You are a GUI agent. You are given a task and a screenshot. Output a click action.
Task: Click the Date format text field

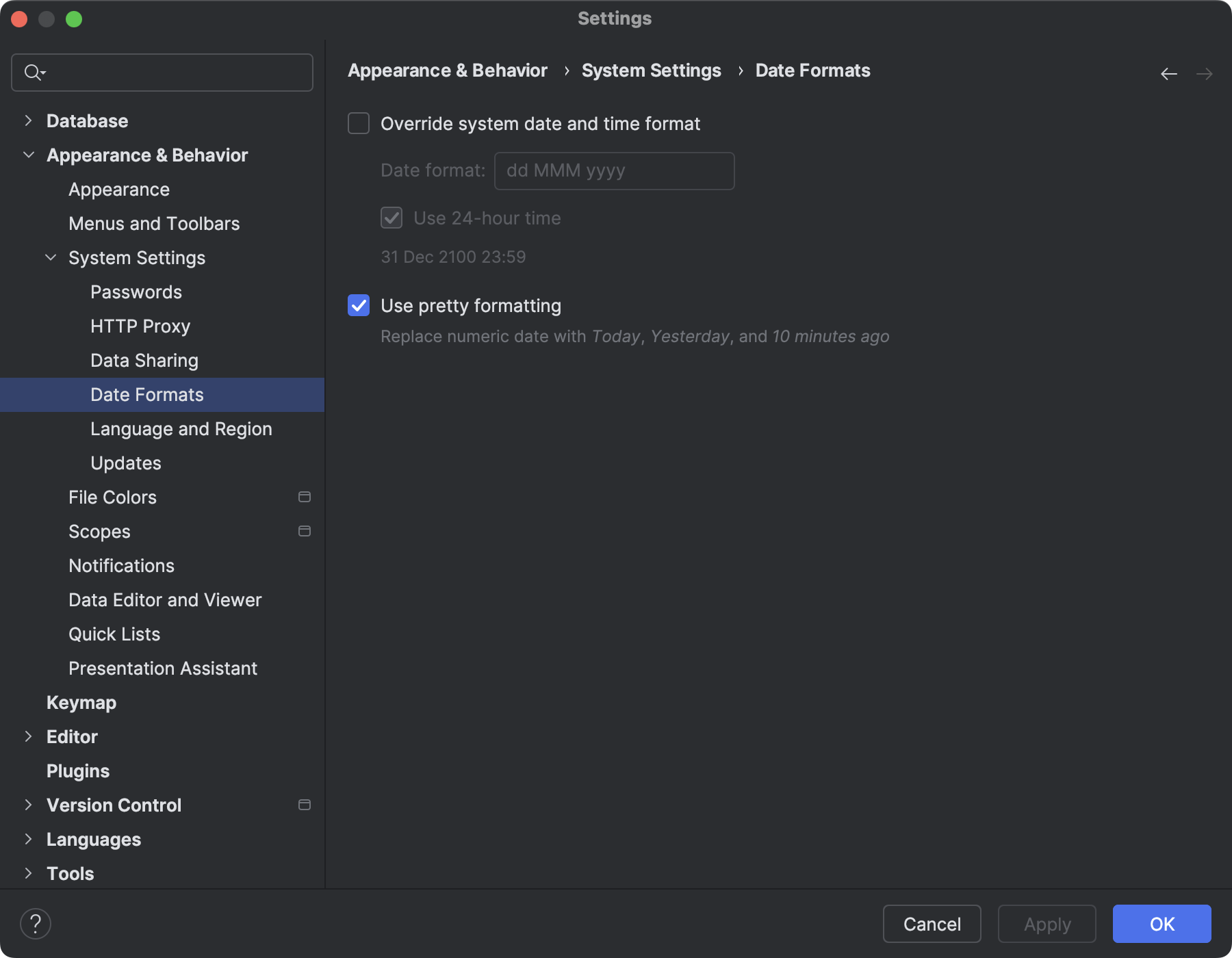614,171
